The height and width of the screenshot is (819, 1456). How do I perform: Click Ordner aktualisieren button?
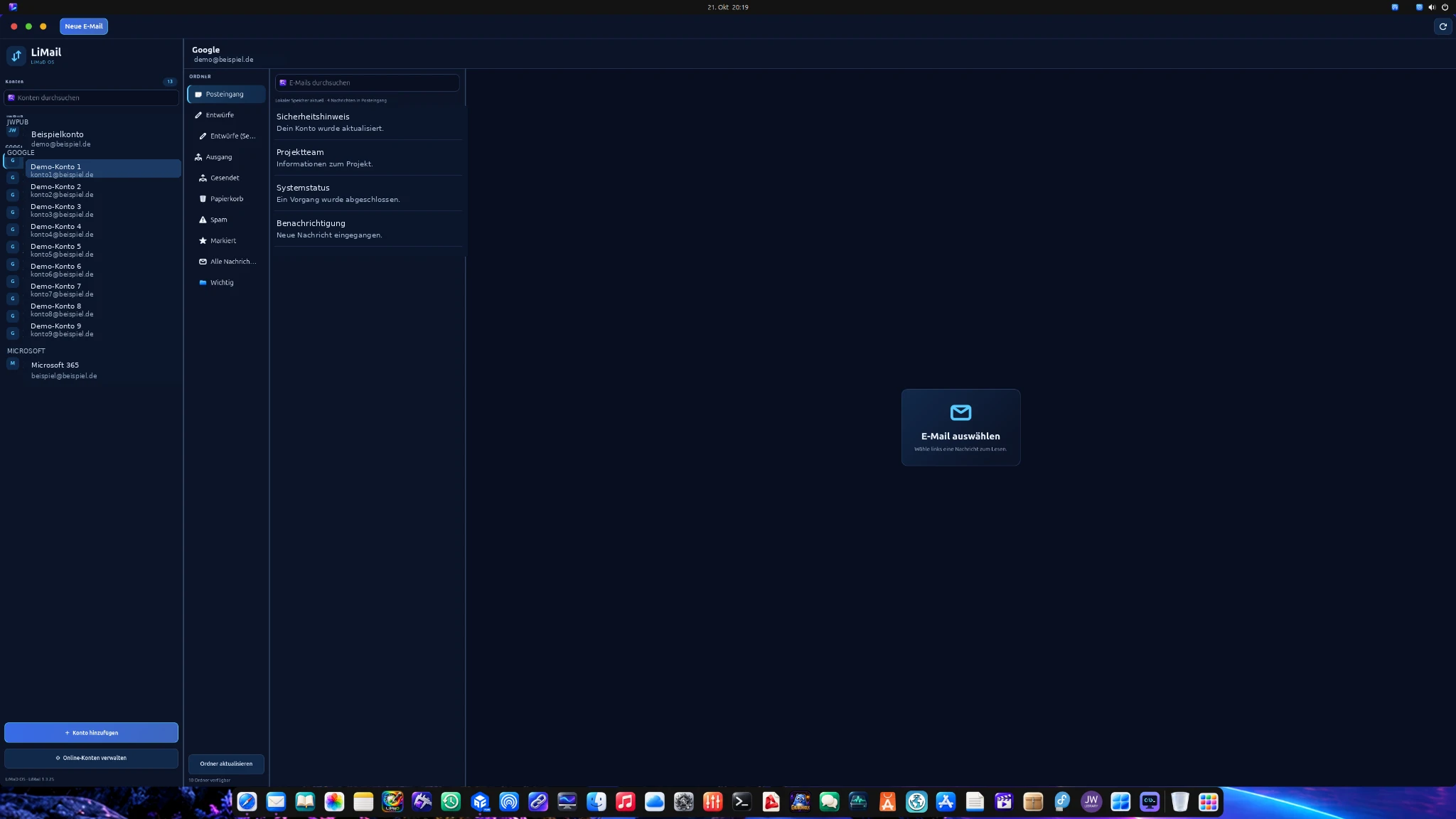(x=226, y=764)
